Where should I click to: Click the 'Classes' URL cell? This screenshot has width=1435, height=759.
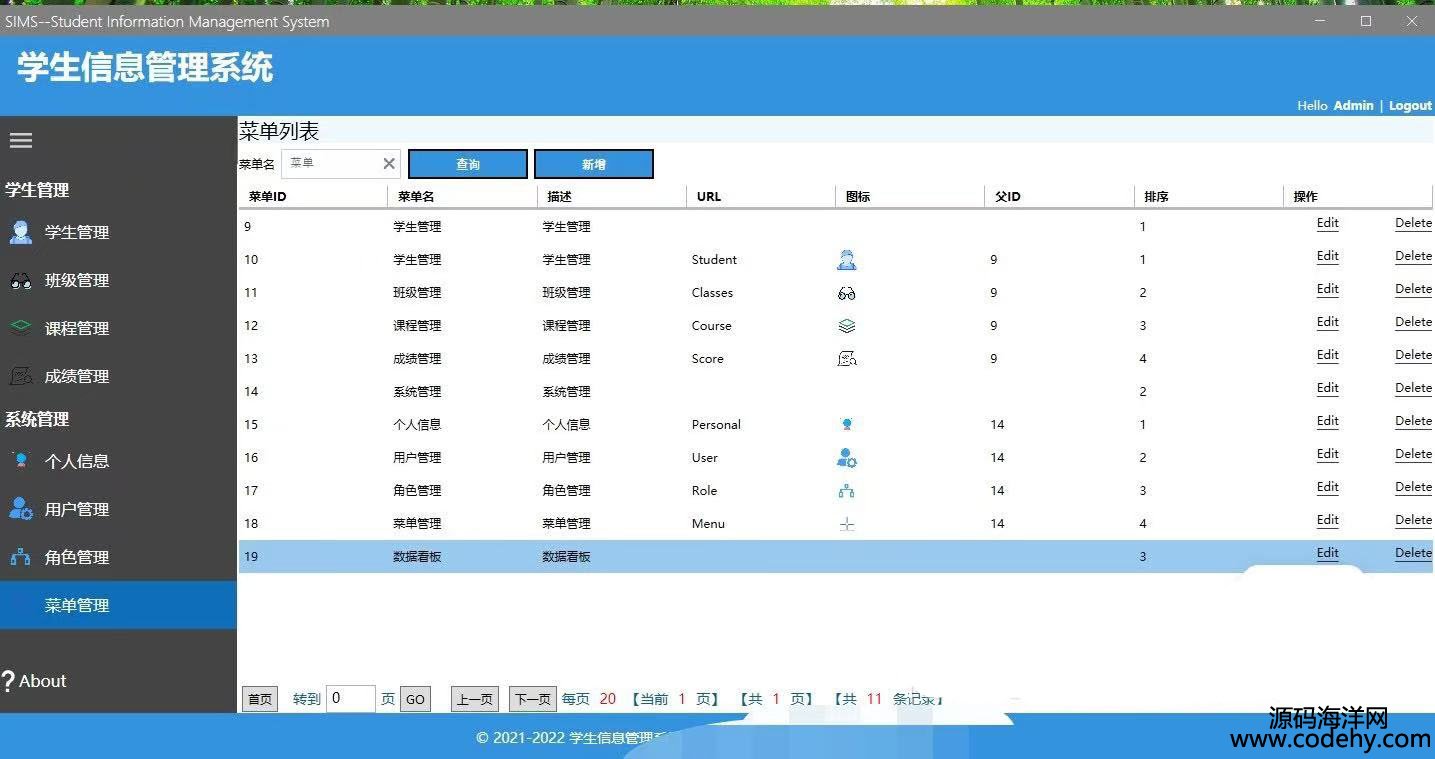712,293
